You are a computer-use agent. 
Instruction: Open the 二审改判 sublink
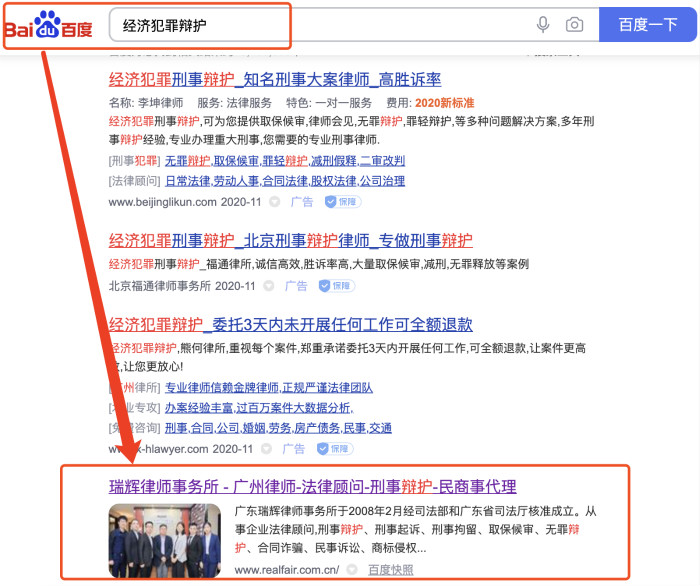pyautogui.click(x=382, y=161)
